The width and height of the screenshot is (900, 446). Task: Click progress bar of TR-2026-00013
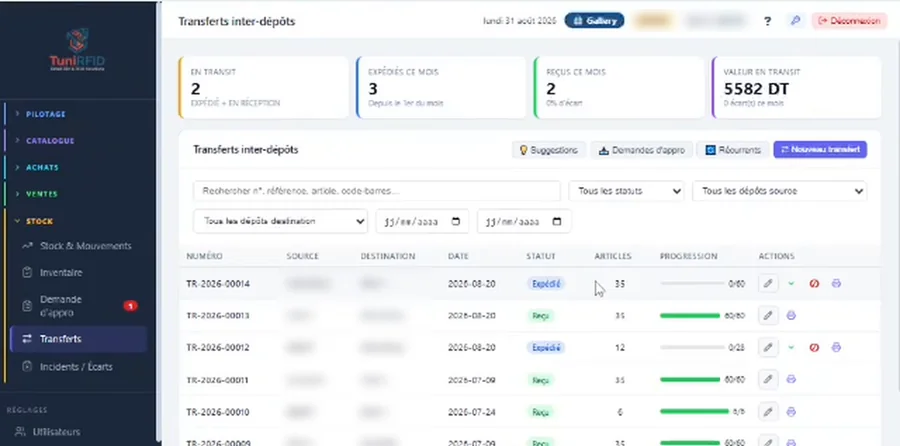tap(690, 316)
